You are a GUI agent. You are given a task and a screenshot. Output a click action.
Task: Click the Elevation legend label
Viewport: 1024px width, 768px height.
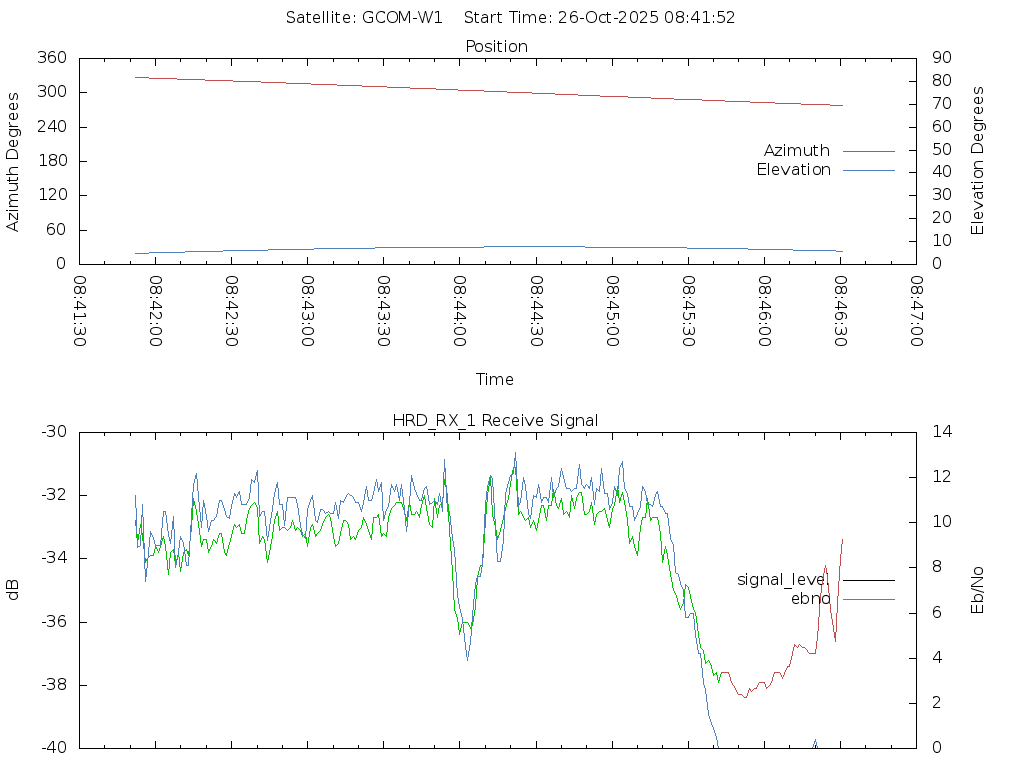point(793,170)
